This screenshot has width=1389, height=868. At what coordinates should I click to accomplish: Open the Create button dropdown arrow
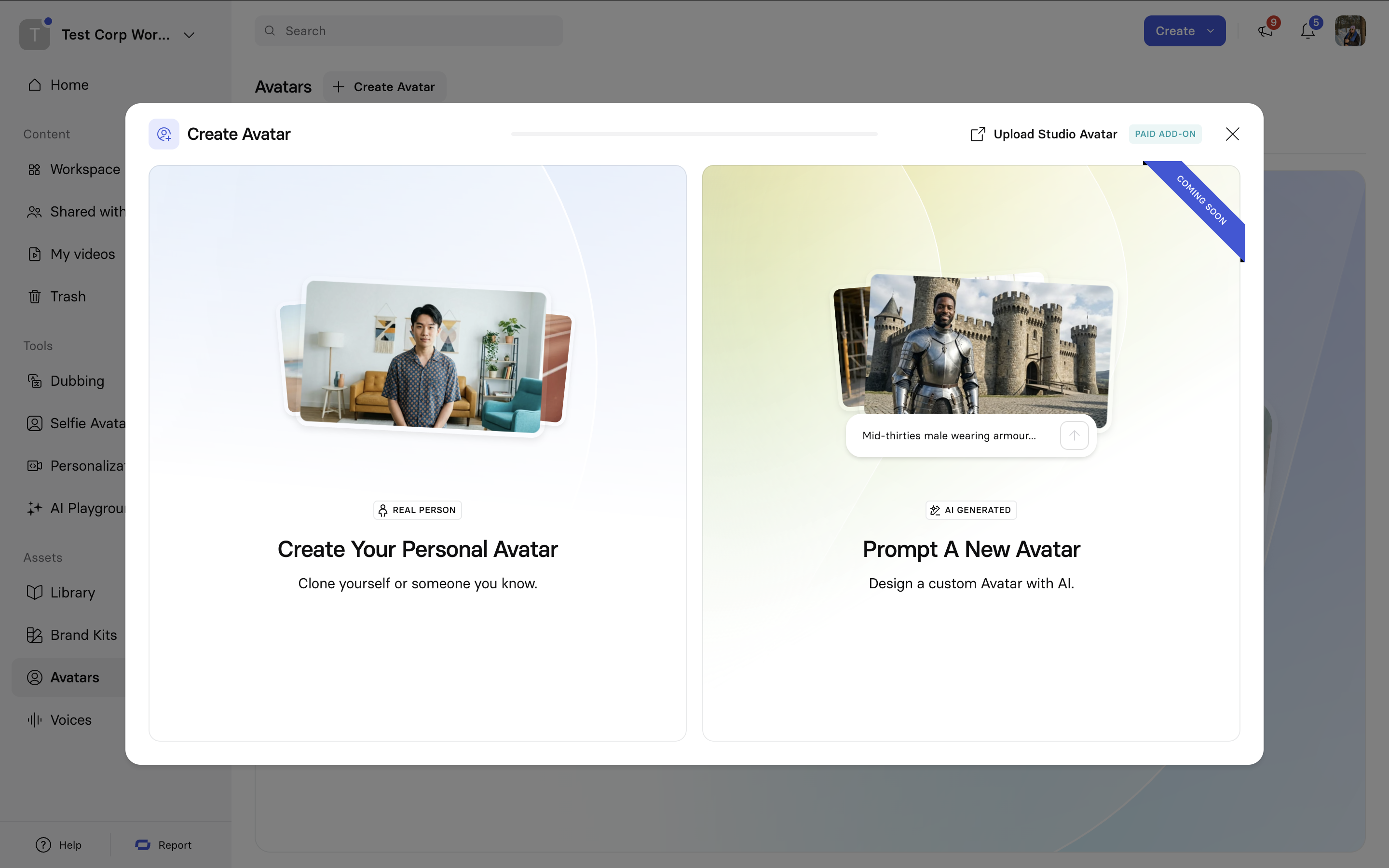pyautogui.click(x=1211, y=31)
